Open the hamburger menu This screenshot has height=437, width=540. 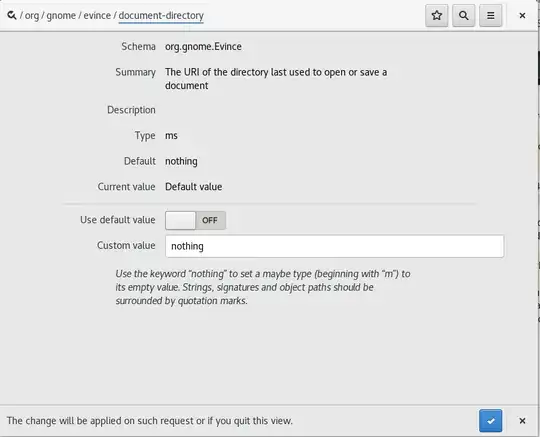coord(490,15)
